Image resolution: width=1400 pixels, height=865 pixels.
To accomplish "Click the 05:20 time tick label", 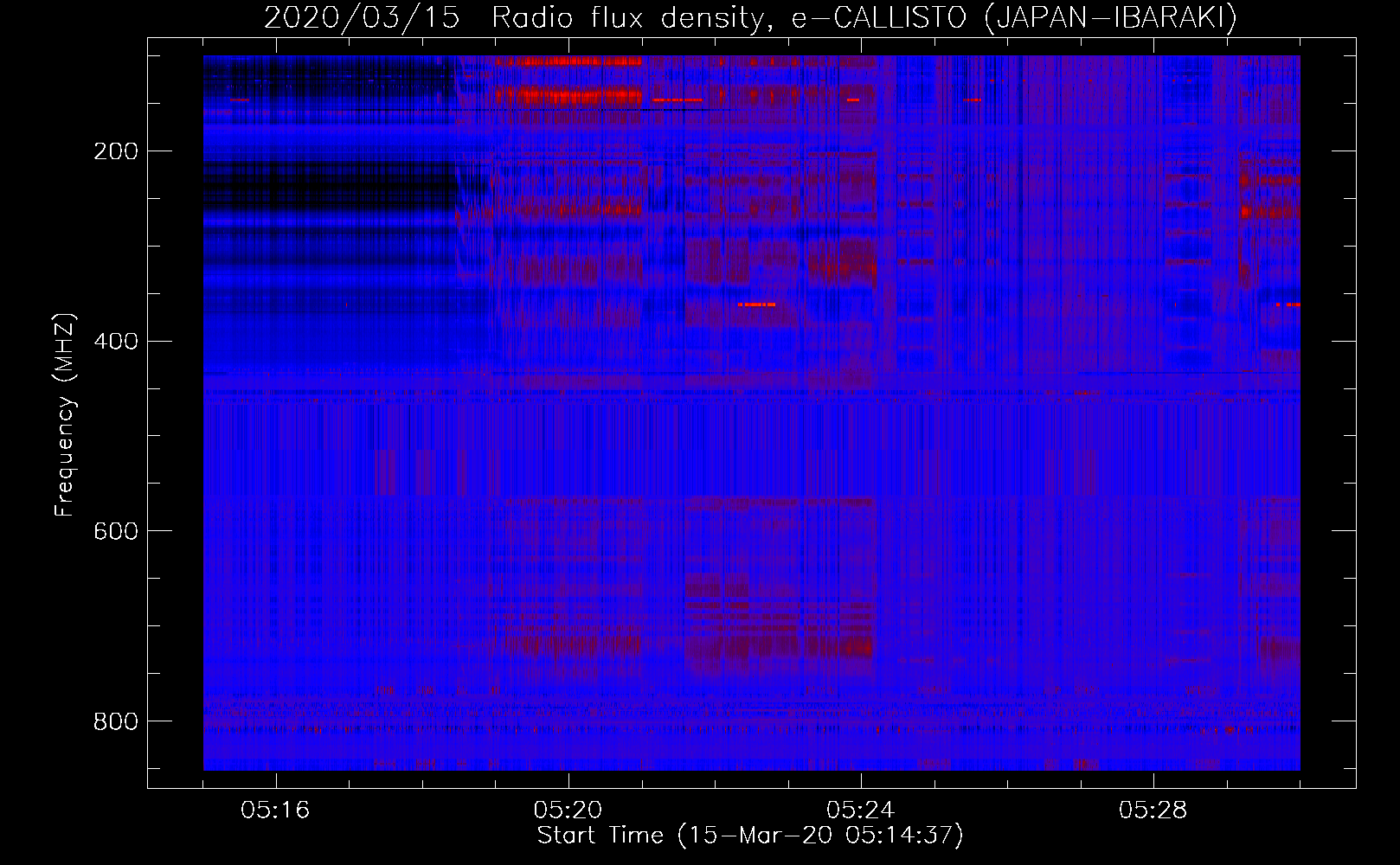I will [568, 811].
